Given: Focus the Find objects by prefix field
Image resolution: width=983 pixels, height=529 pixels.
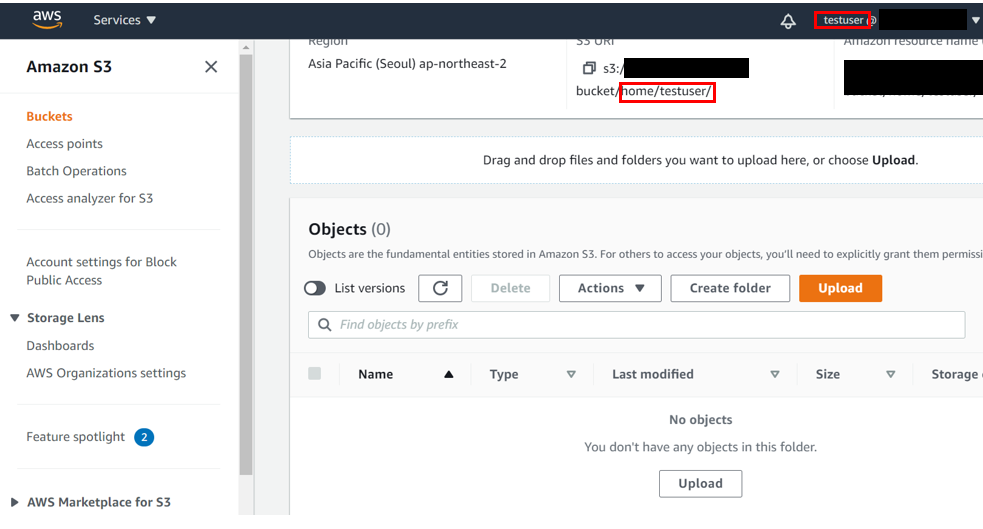Looking at the screenshot, I should (x=636, y=325).
